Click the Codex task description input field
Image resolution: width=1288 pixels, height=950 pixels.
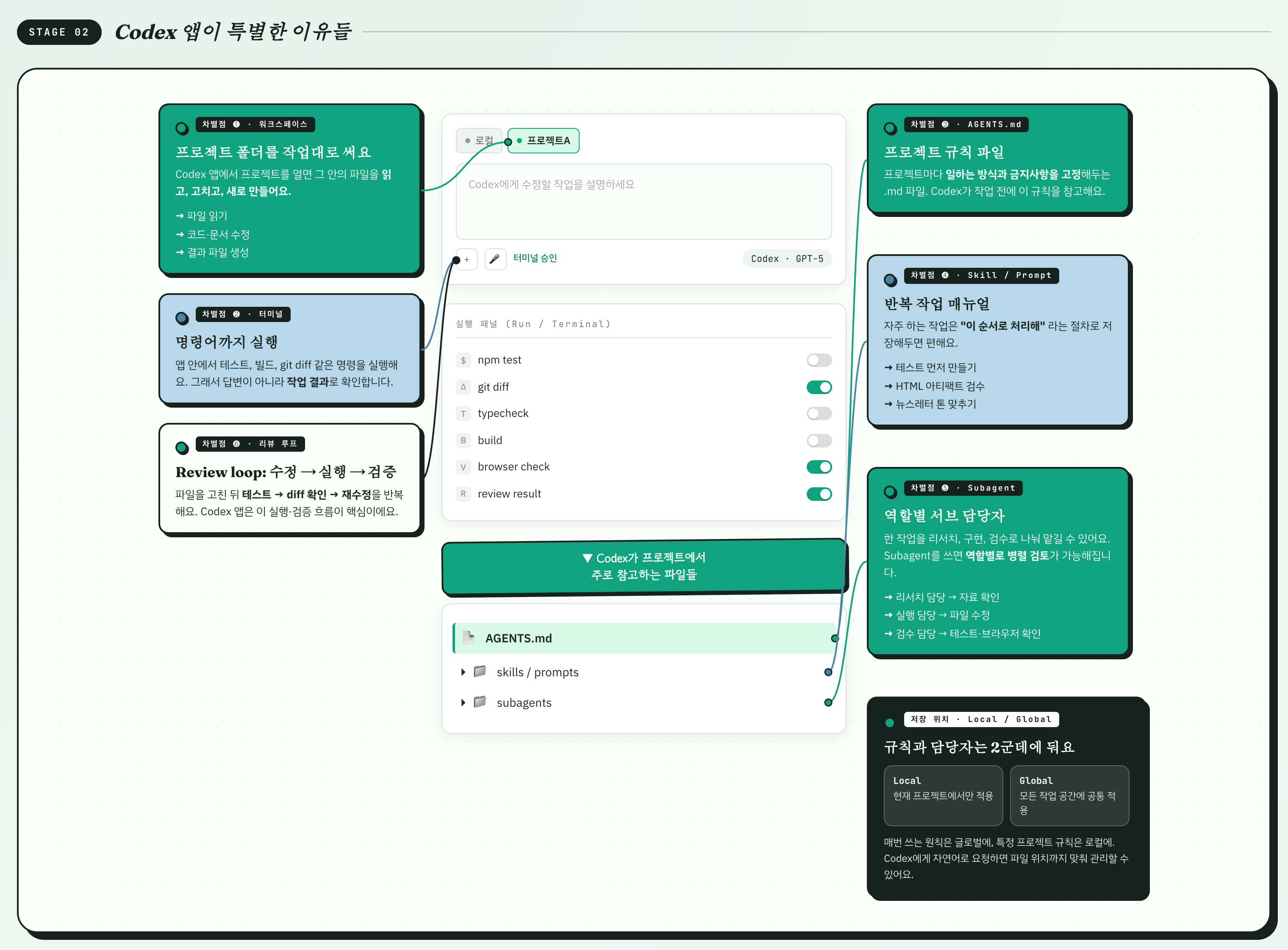coord(644,202)
